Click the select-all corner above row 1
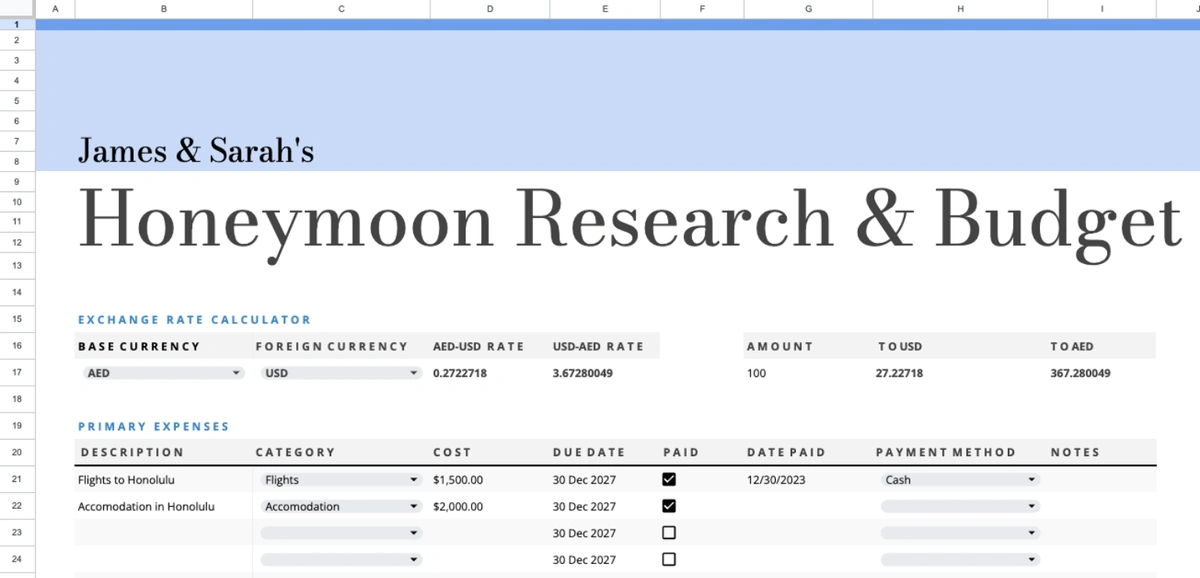Viewport: 1200px width, 578px height. (x=16, y=8)
